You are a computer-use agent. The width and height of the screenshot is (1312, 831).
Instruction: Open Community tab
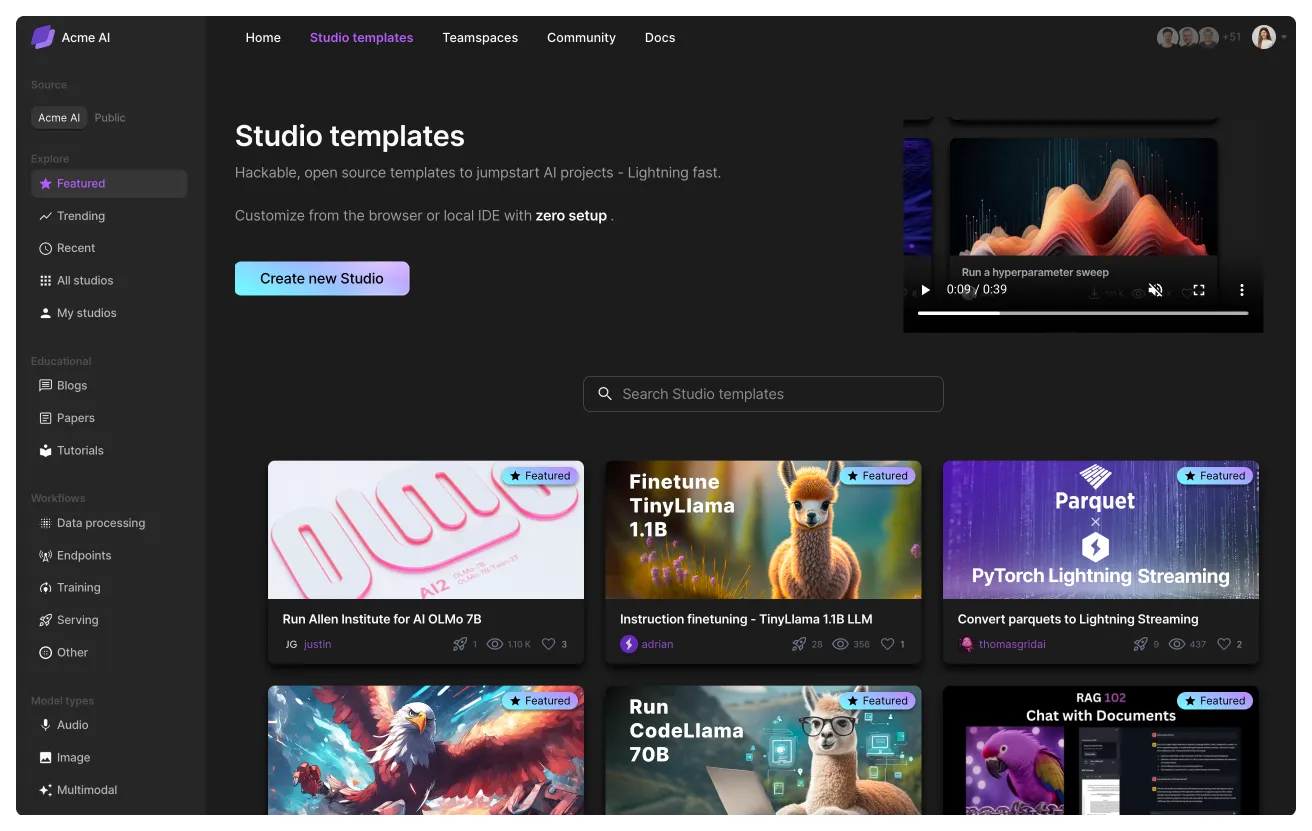(581, 38)
